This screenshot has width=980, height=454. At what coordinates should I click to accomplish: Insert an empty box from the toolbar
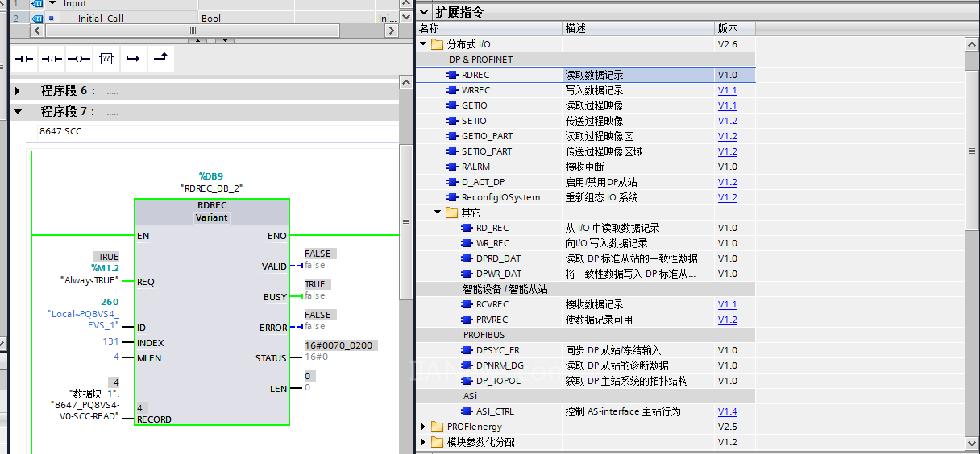[x=106, y=60]
